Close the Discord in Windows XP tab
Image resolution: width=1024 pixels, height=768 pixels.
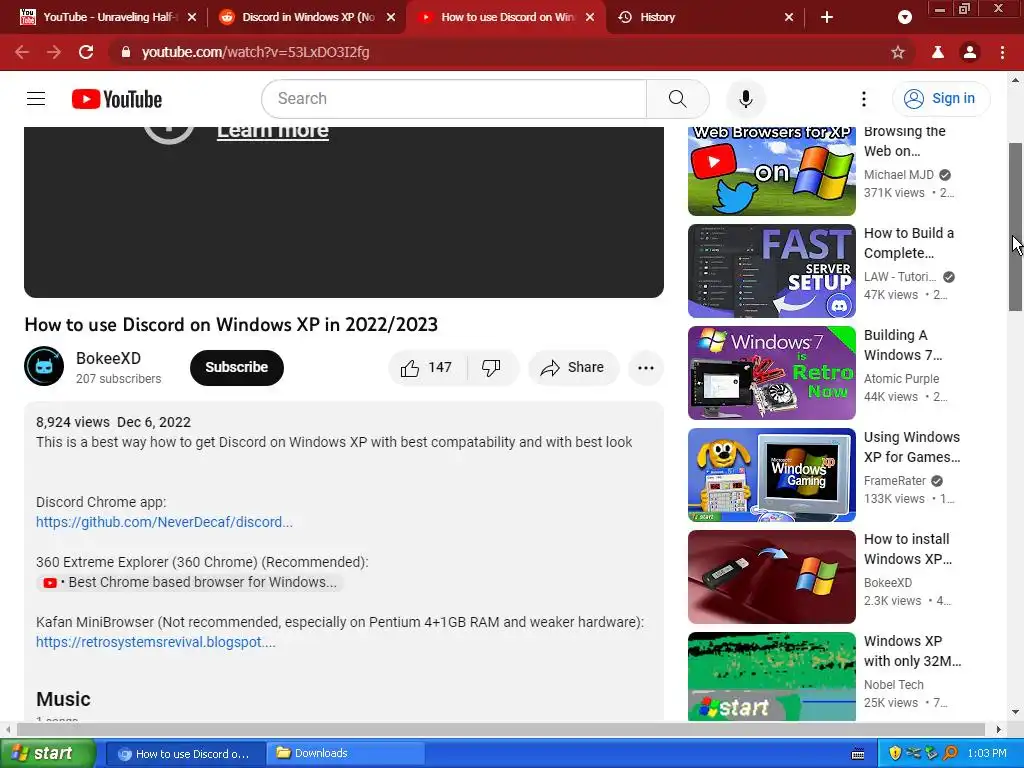point(391,17)
